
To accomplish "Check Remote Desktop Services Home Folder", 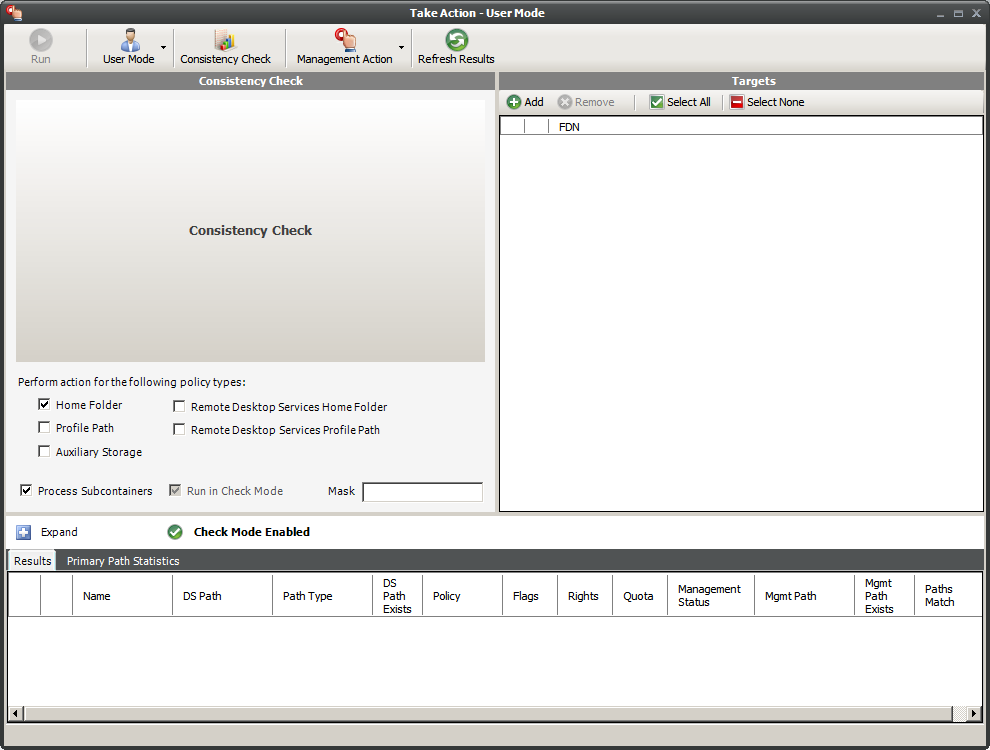I will tap(179, 407).
